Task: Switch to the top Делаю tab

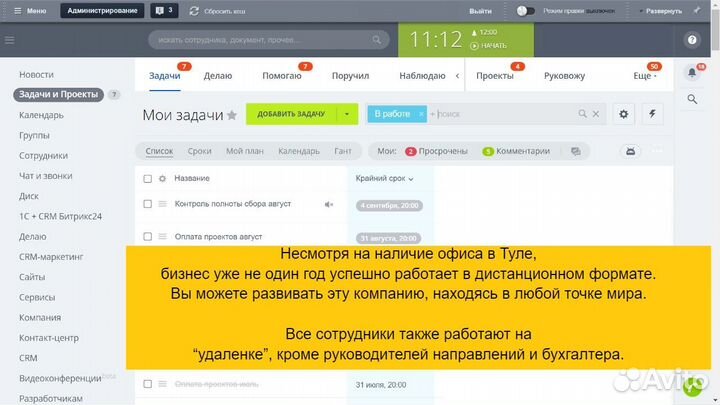Action: pyautogui.click(x=218, y=75)
